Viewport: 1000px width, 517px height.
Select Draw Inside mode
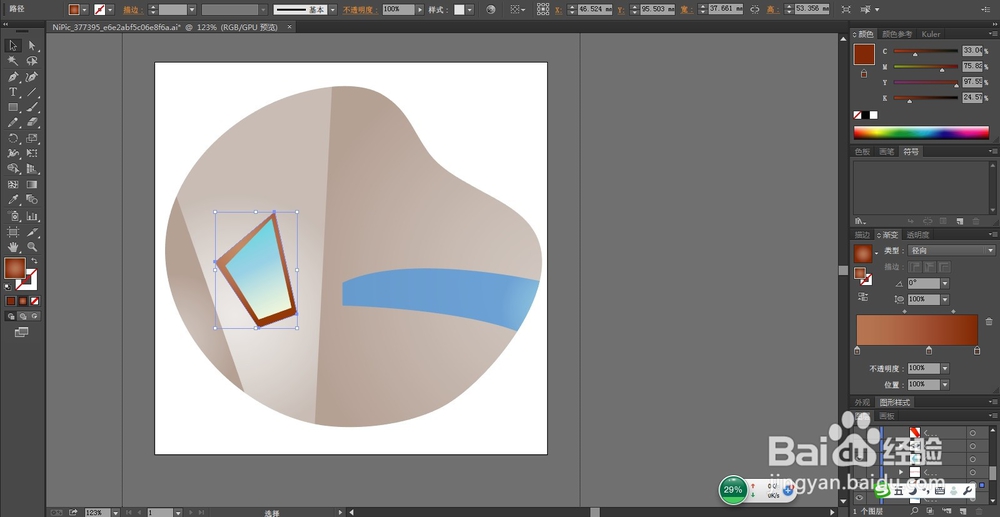click(35, 316)
